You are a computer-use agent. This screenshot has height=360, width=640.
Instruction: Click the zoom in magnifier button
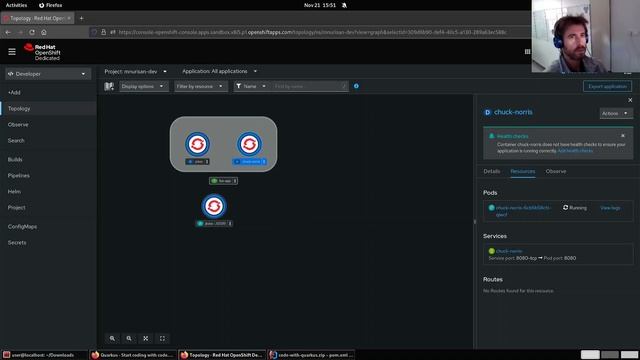(112, 338)
